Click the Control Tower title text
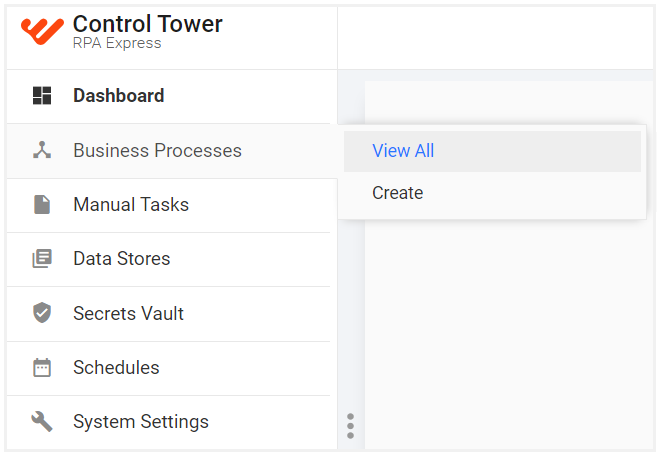 pos(148,24)
